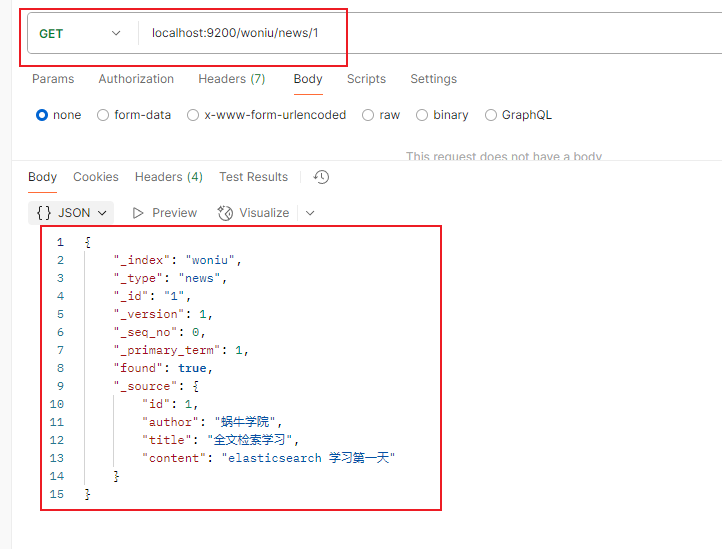Click the "_seq_no": 0 line
Viewport: 722px width, 549px height.
pyautogui.click(x=159, y=332)
